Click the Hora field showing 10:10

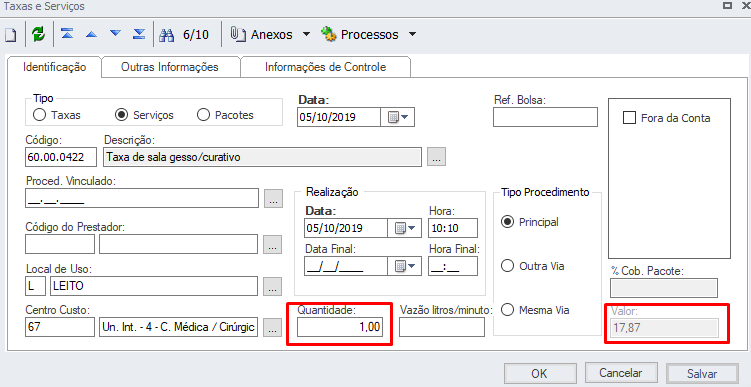pyautogui.click(x=453, y=228)
